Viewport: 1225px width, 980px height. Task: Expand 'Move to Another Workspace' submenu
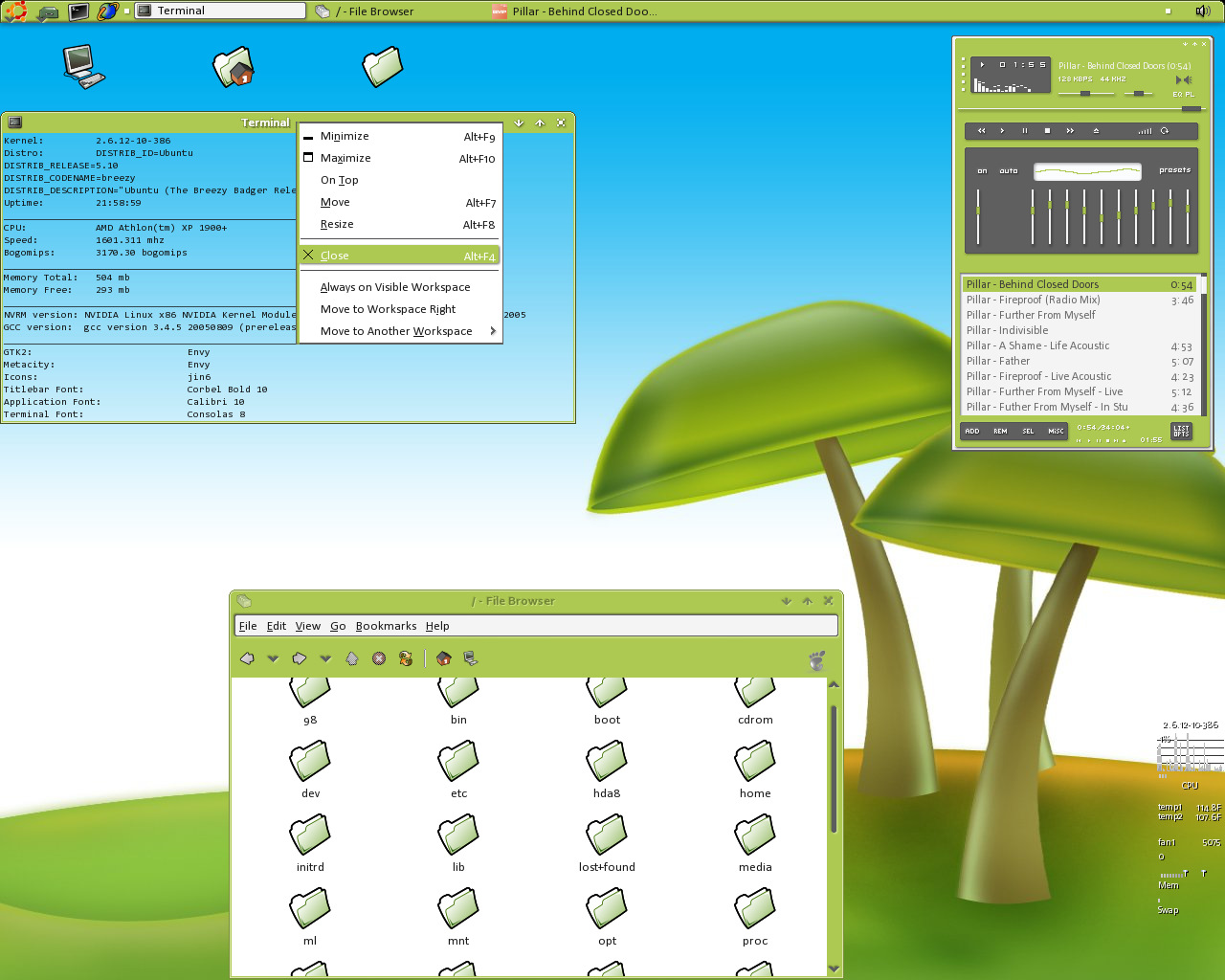click(x=401, y=331)
